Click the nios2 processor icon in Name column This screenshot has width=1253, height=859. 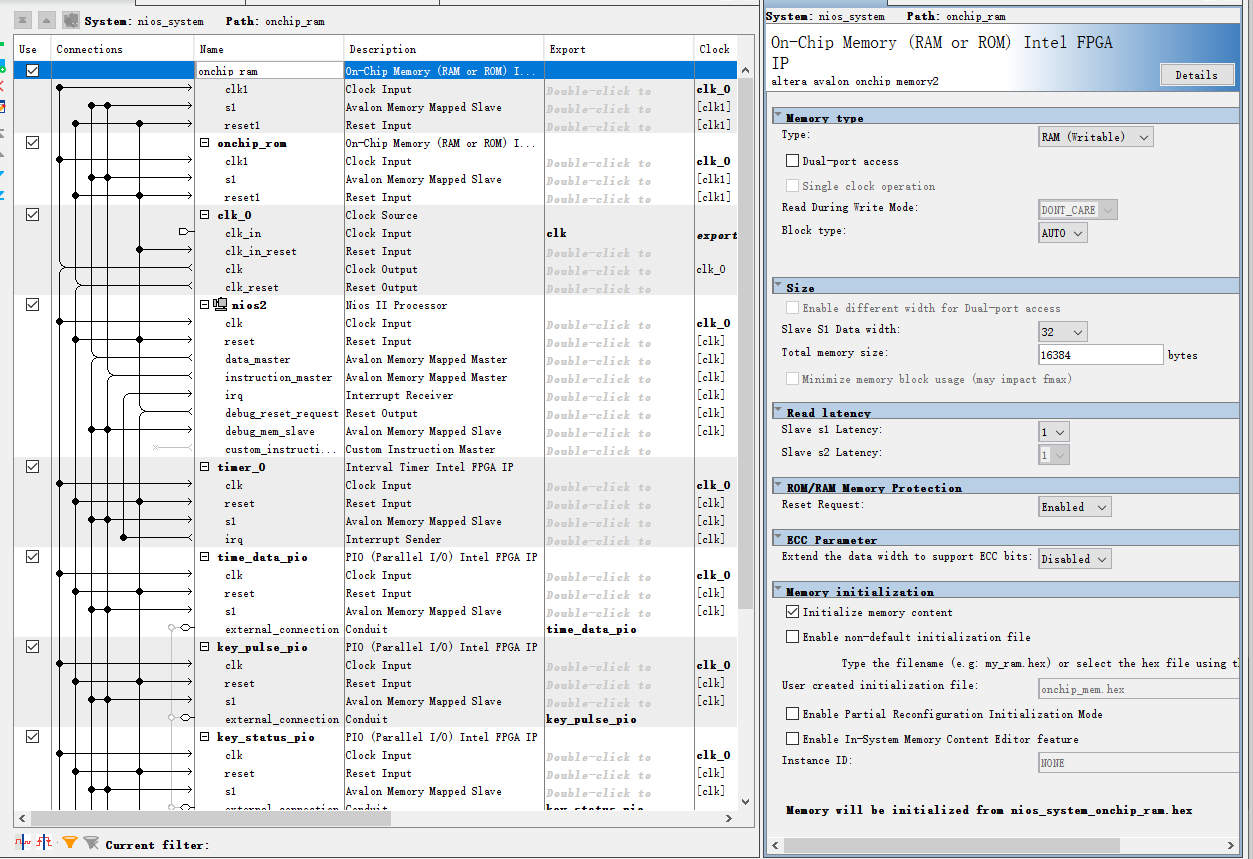[x=220, y=305]
